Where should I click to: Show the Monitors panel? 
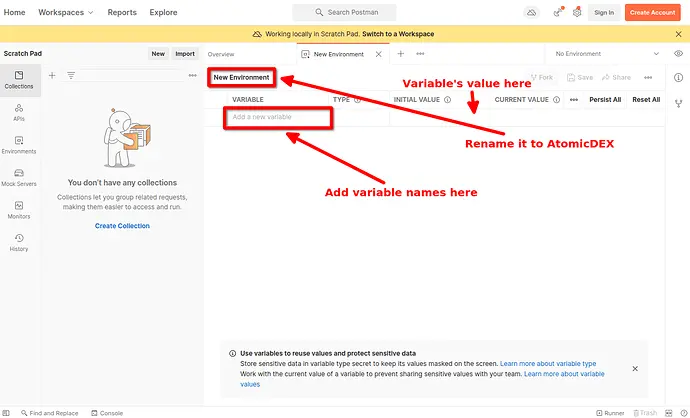click(18, 210)
